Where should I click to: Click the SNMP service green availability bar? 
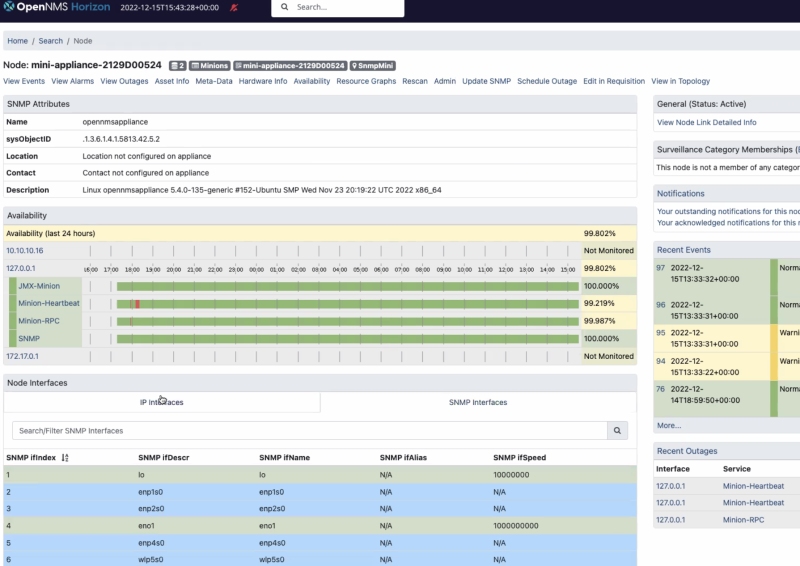[347, 339]
